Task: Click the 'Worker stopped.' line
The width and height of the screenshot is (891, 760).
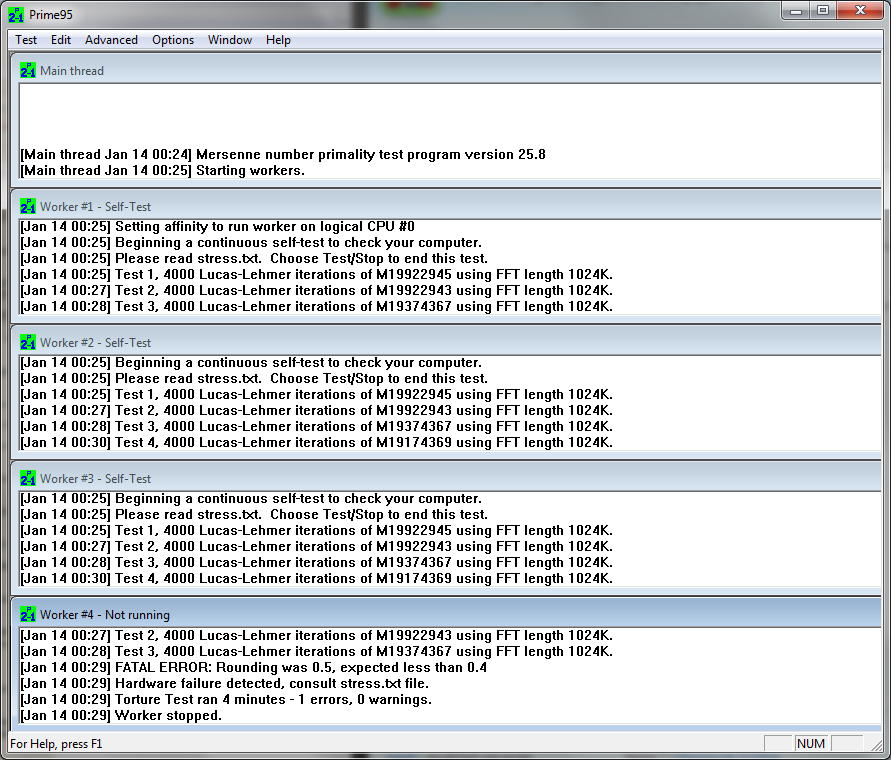Action: 121,715
